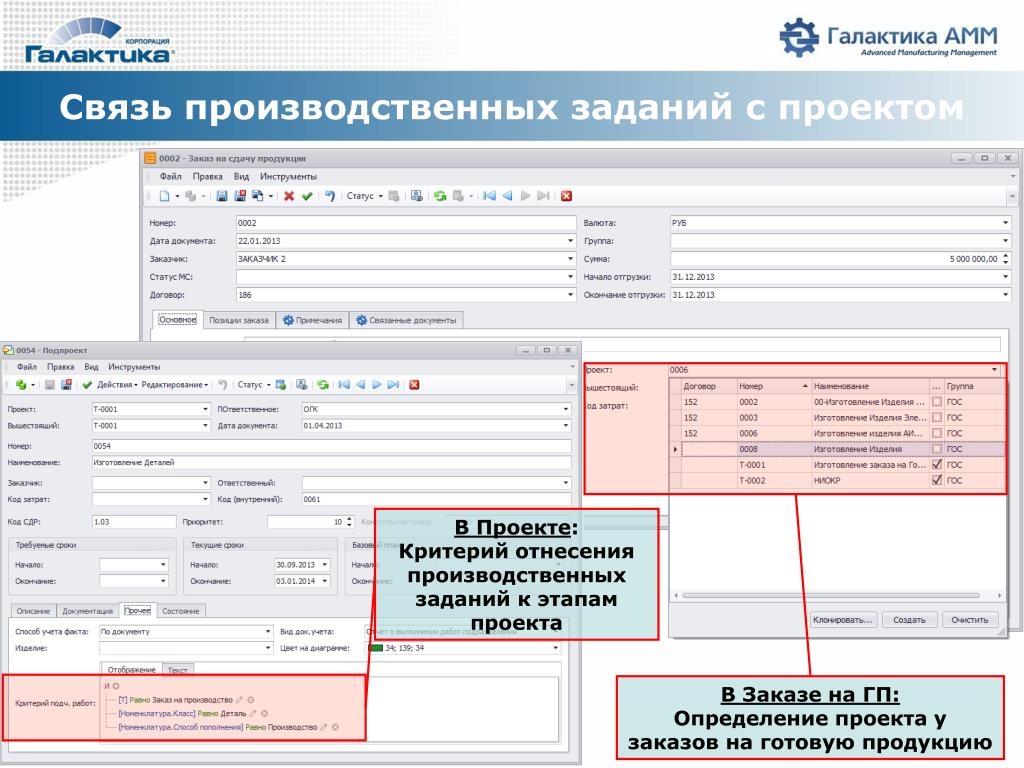Open Статус dropdown in Заказ toolbar
1024x768 pixels.
(364, 196)
